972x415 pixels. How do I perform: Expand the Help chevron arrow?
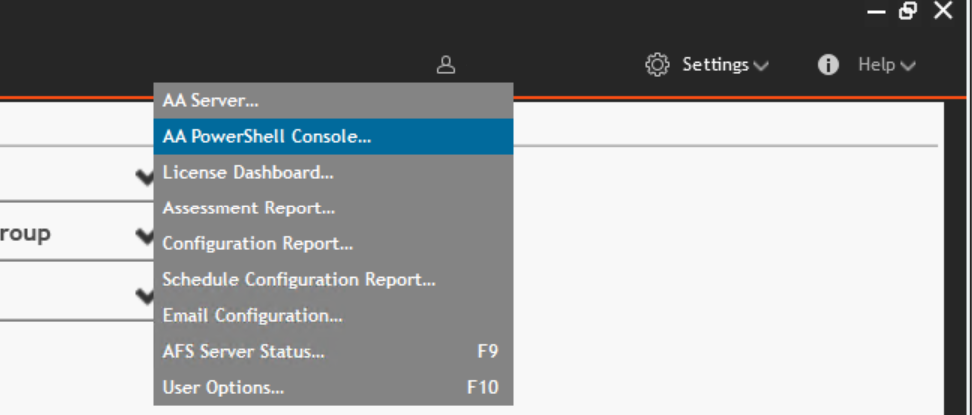(908, 66)
